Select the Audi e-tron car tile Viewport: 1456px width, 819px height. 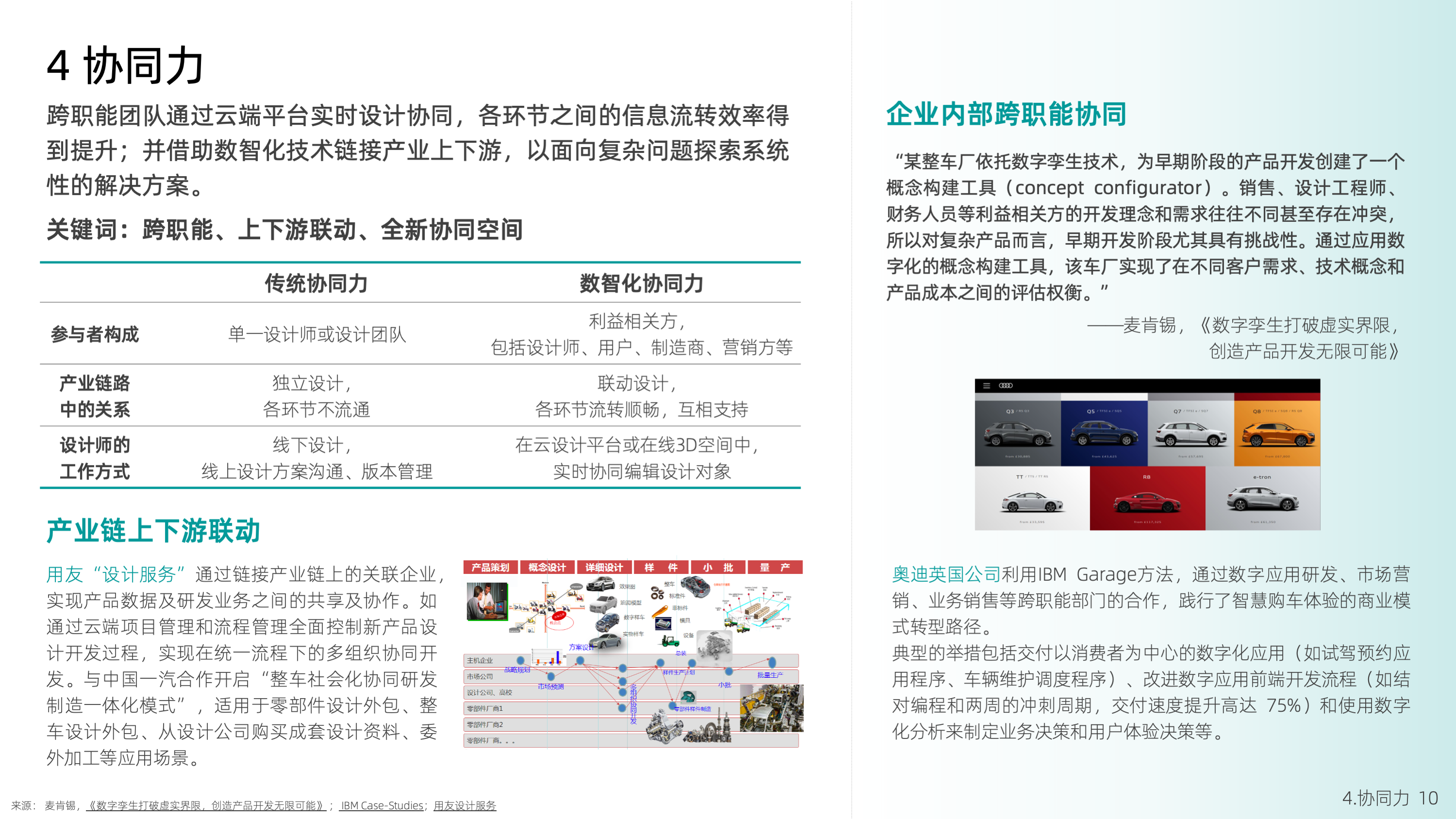(x=1263, y=498)
